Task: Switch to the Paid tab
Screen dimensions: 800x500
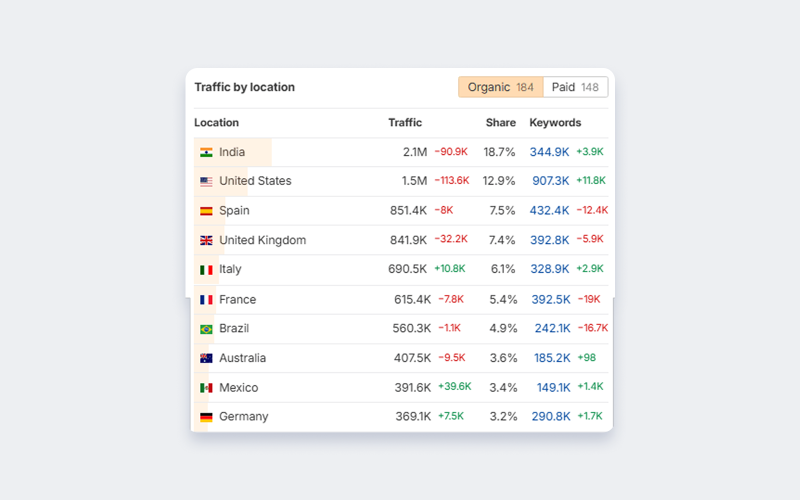Action: [x=575, y=87]
